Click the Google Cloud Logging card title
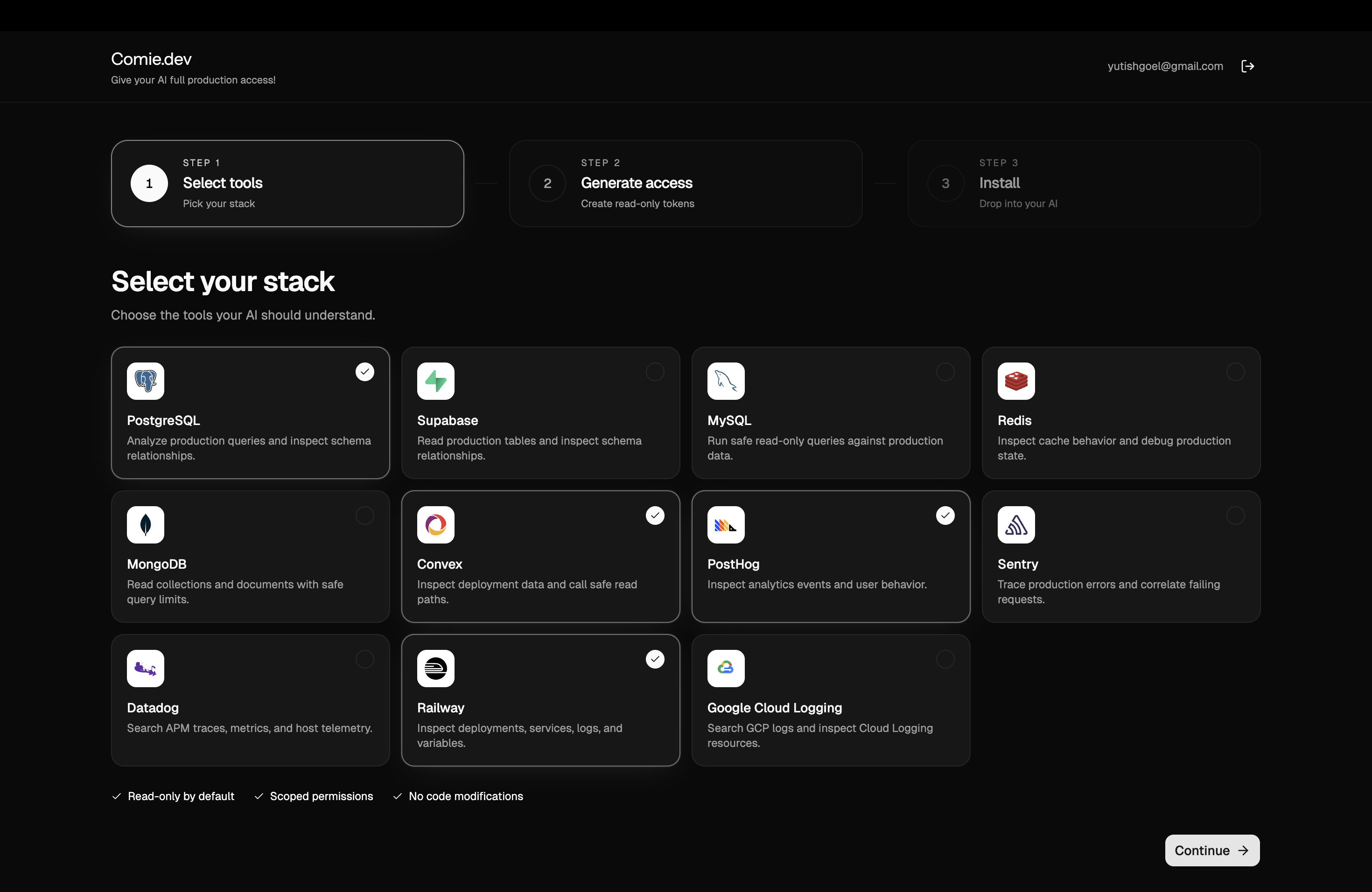Image resolution: width=1372 pixels, height=892 pixels. click(775, 708)
